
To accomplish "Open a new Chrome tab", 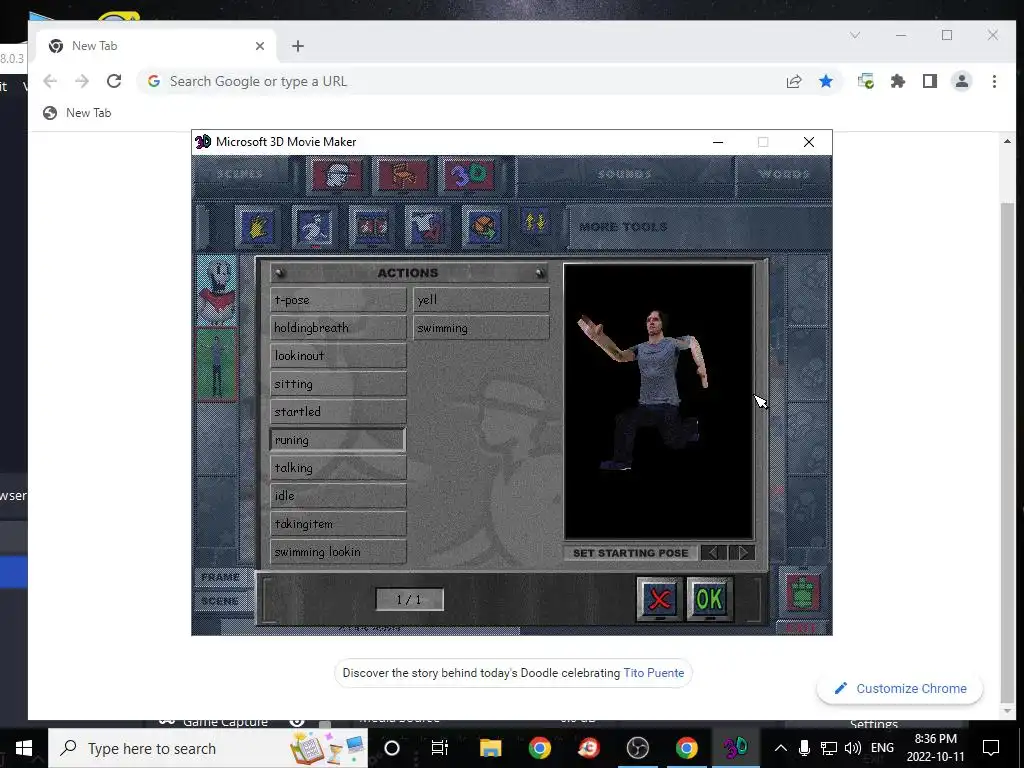I will click(298, 46).
